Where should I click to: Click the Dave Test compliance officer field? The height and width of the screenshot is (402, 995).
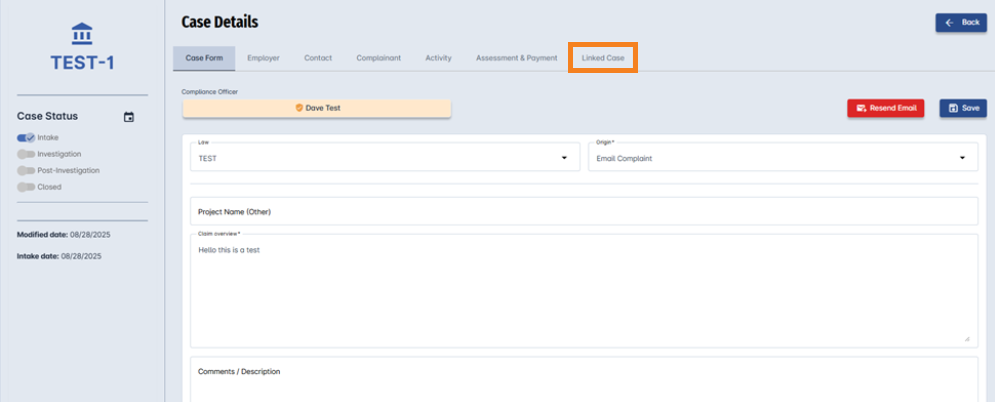pyautogui.click(x=317, y=108)
